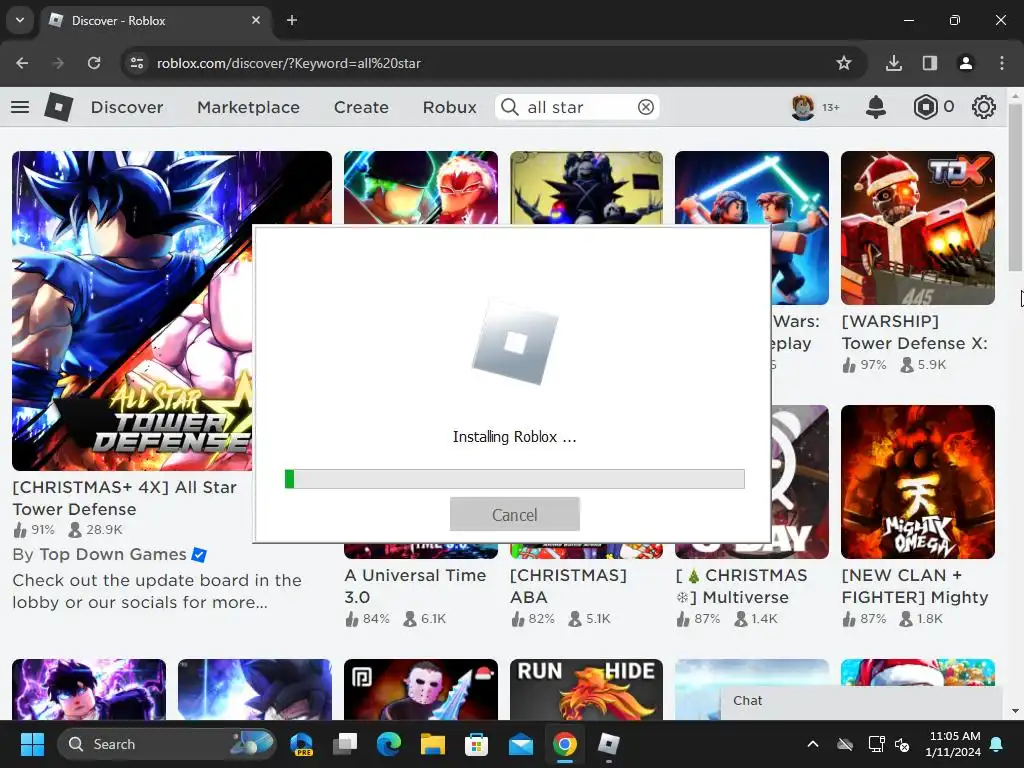Open the hockey mask game thumbnail
This screenshot has width=1024, height=768.
coord(421,690)
